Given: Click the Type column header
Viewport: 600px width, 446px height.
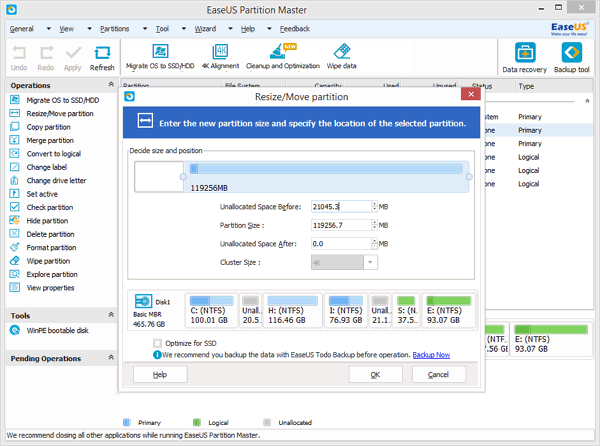Looking at the screenshot, I should (x=526, y=86).
